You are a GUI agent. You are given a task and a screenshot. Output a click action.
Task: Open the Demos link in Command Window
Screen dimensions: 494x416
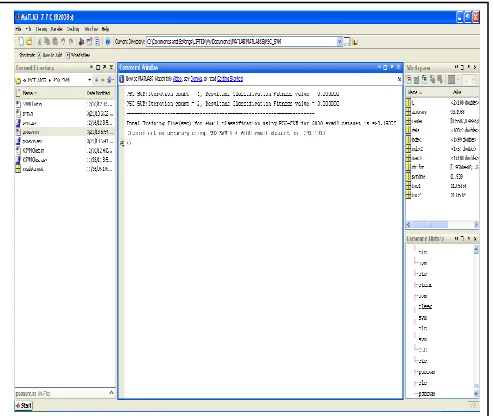tap(196, 79)
